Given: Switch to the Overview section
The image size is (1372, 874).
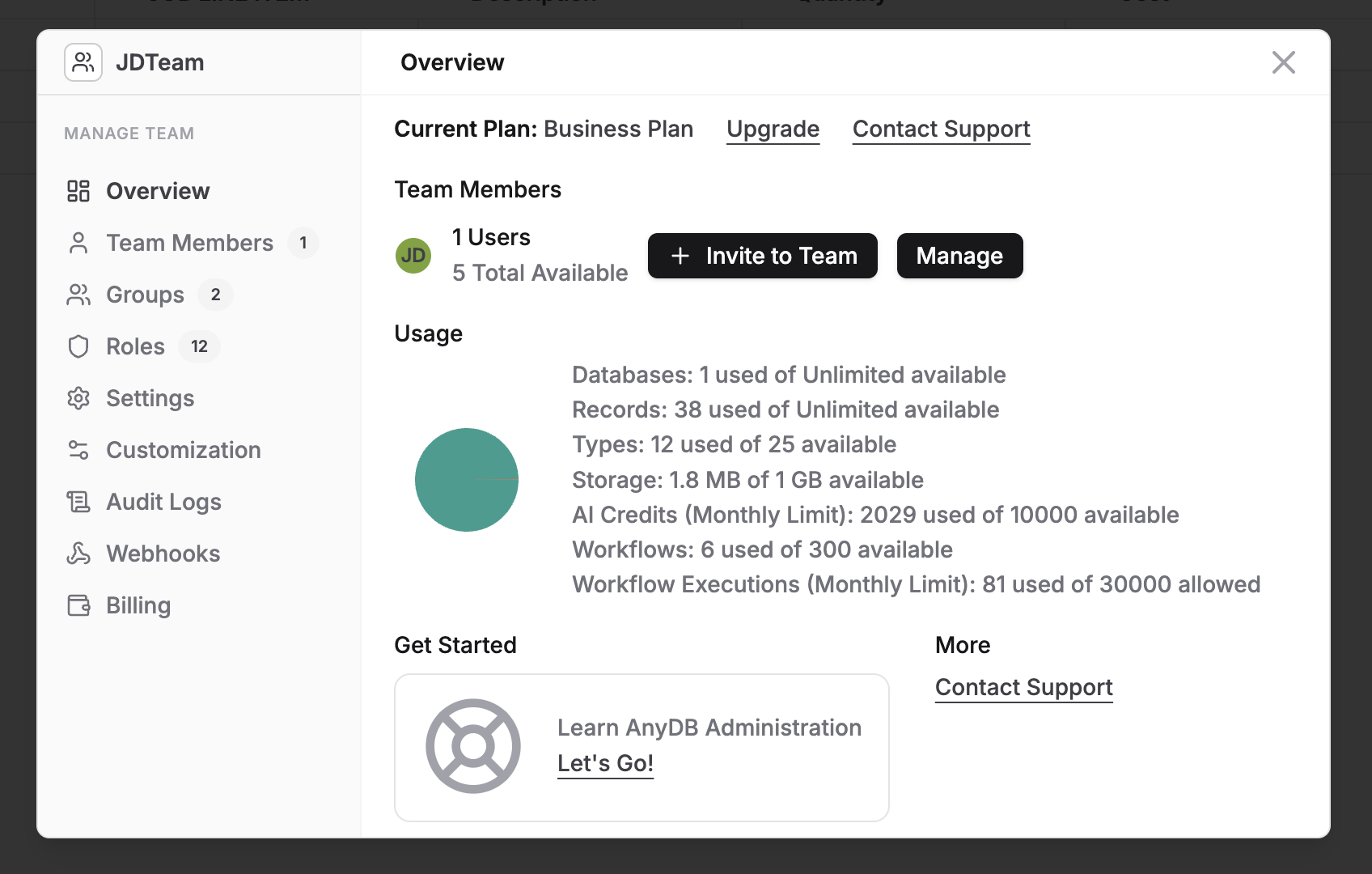Looking at the screenshot, I should tap(158, 191).
